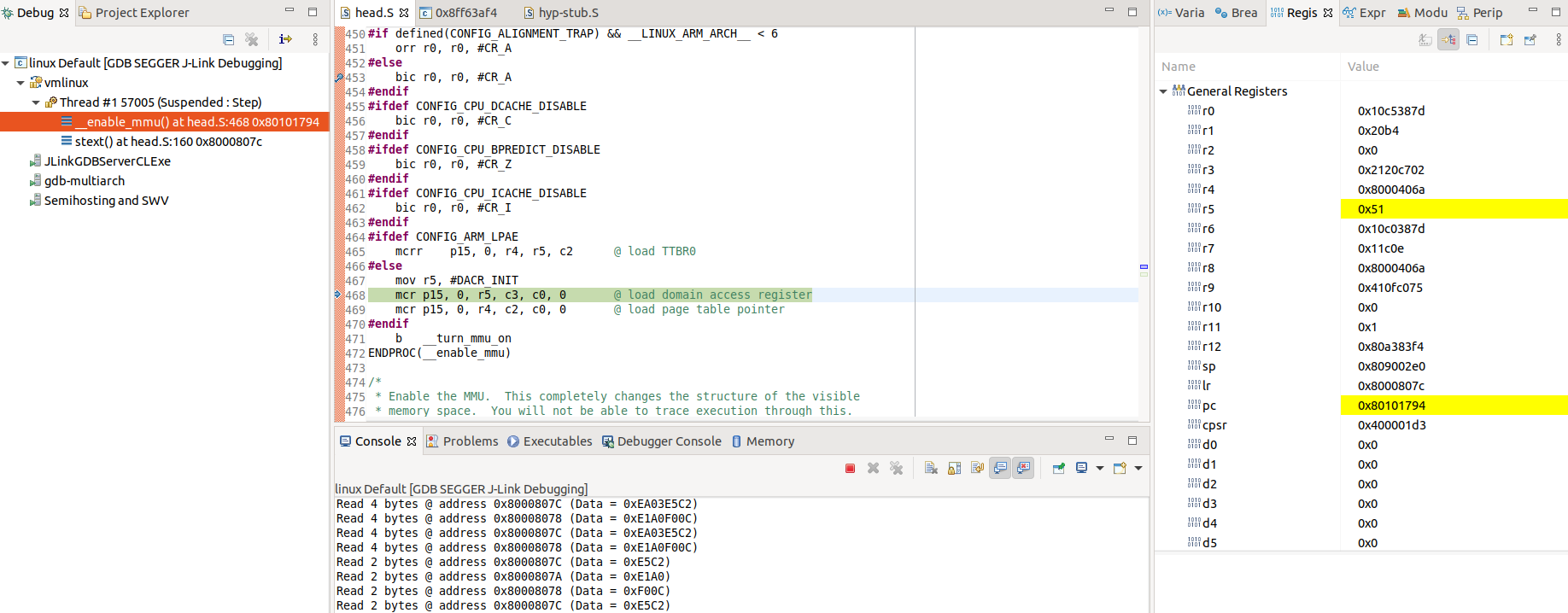This screenshot has width=1568, height=613.
Task: Select the stext() stack frame
Action: coord(161,142)
